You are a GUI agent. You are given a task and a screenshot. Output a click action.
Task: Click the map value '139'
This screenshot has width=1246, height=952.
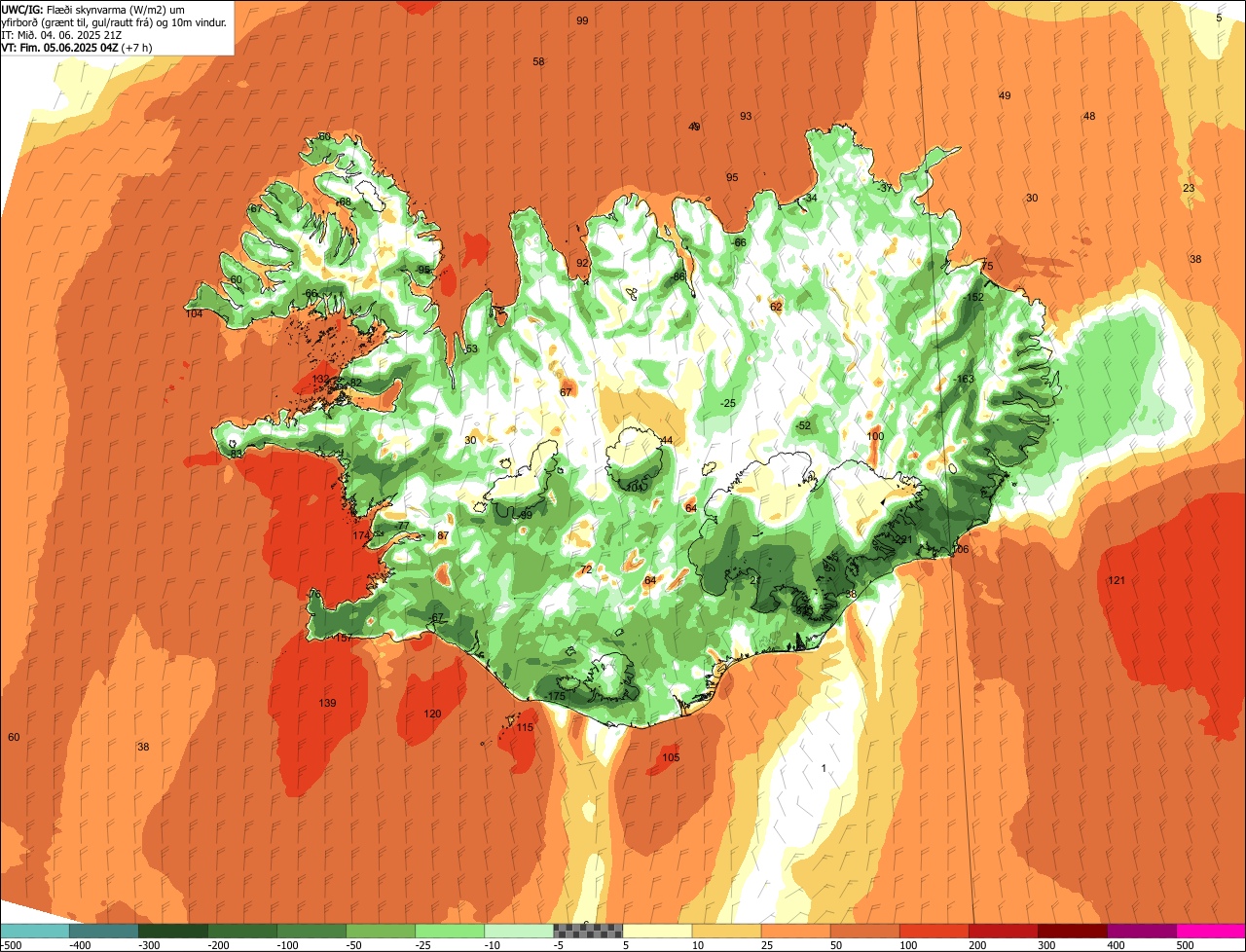point(327,703)
